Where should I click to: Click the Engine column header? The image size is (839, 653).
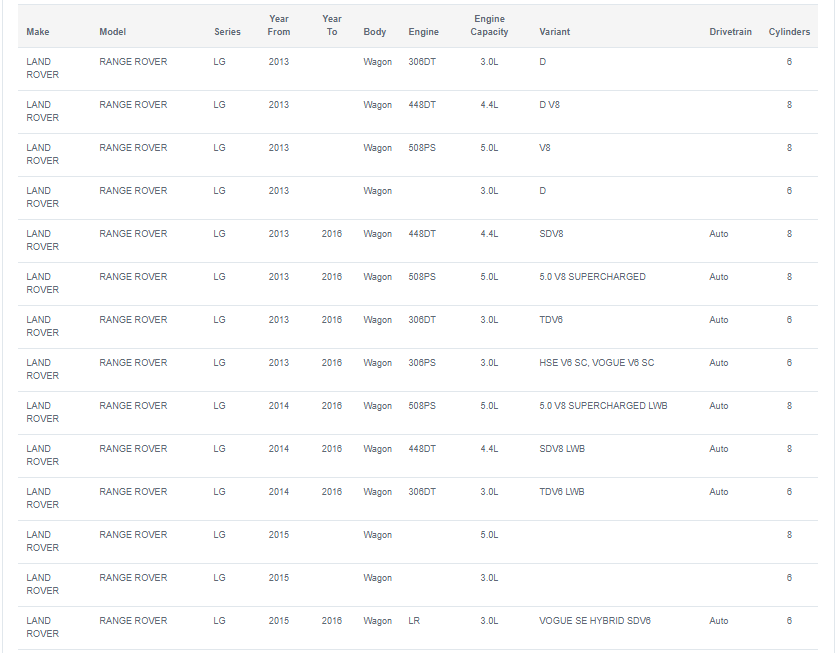423,32
